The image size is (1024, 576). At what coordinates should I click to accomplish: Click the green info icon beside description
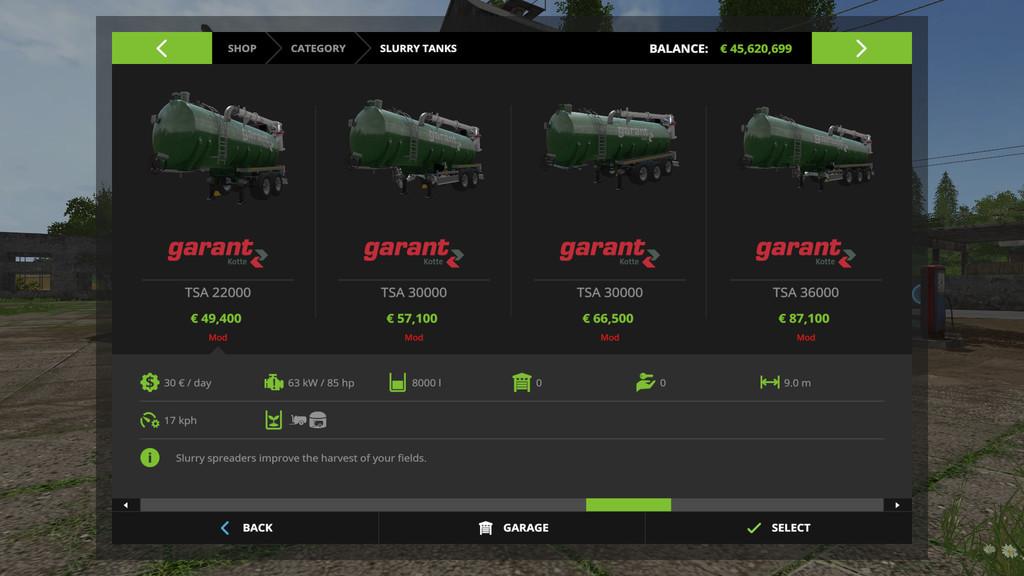click(150, 458)
